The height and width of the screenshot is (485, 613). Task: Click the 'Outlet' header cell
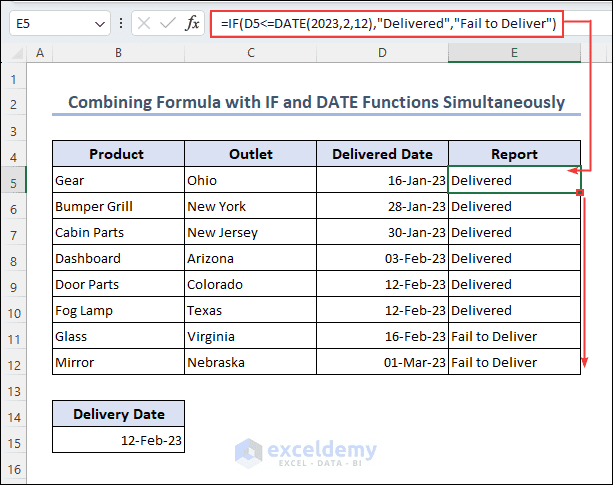pos(251,154)
